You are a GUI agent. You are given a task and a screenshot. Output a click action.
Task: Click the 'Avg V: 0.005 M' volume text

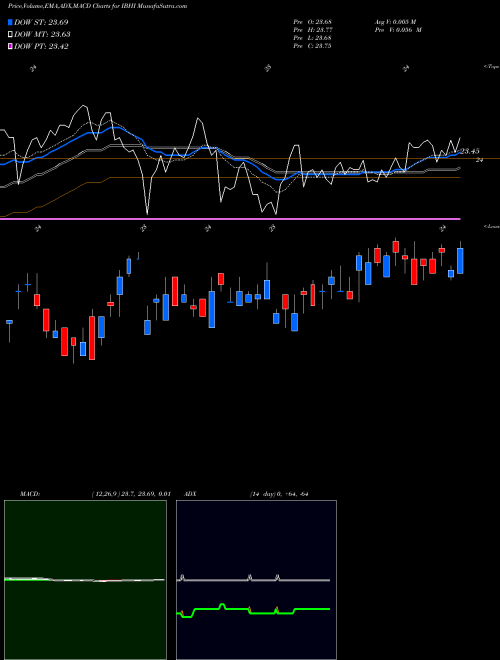coord(395,21)
